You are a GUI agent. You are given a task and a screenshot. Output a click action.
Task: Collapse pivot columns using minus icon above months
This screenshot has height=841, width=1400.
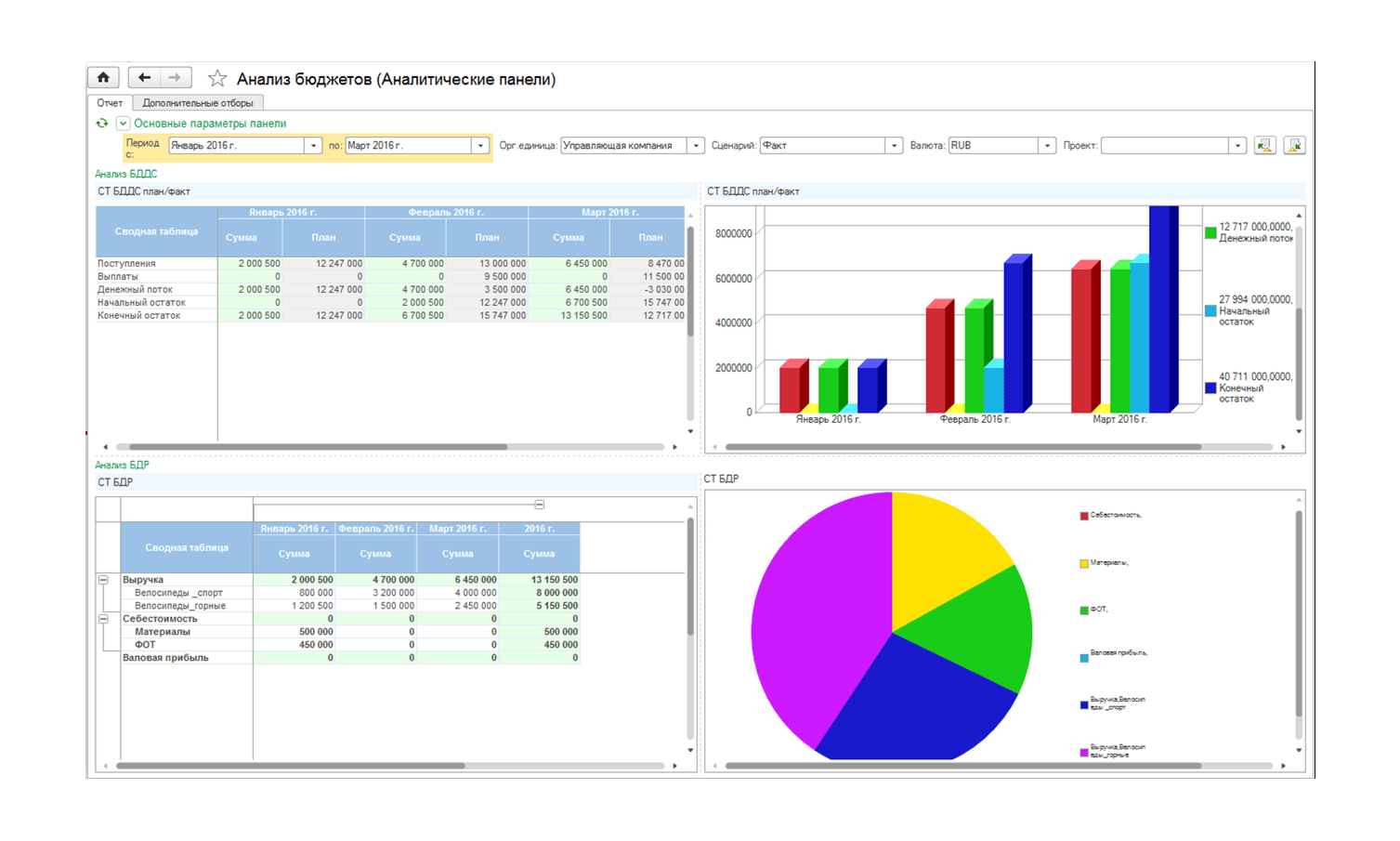click(x=539, y=505)
